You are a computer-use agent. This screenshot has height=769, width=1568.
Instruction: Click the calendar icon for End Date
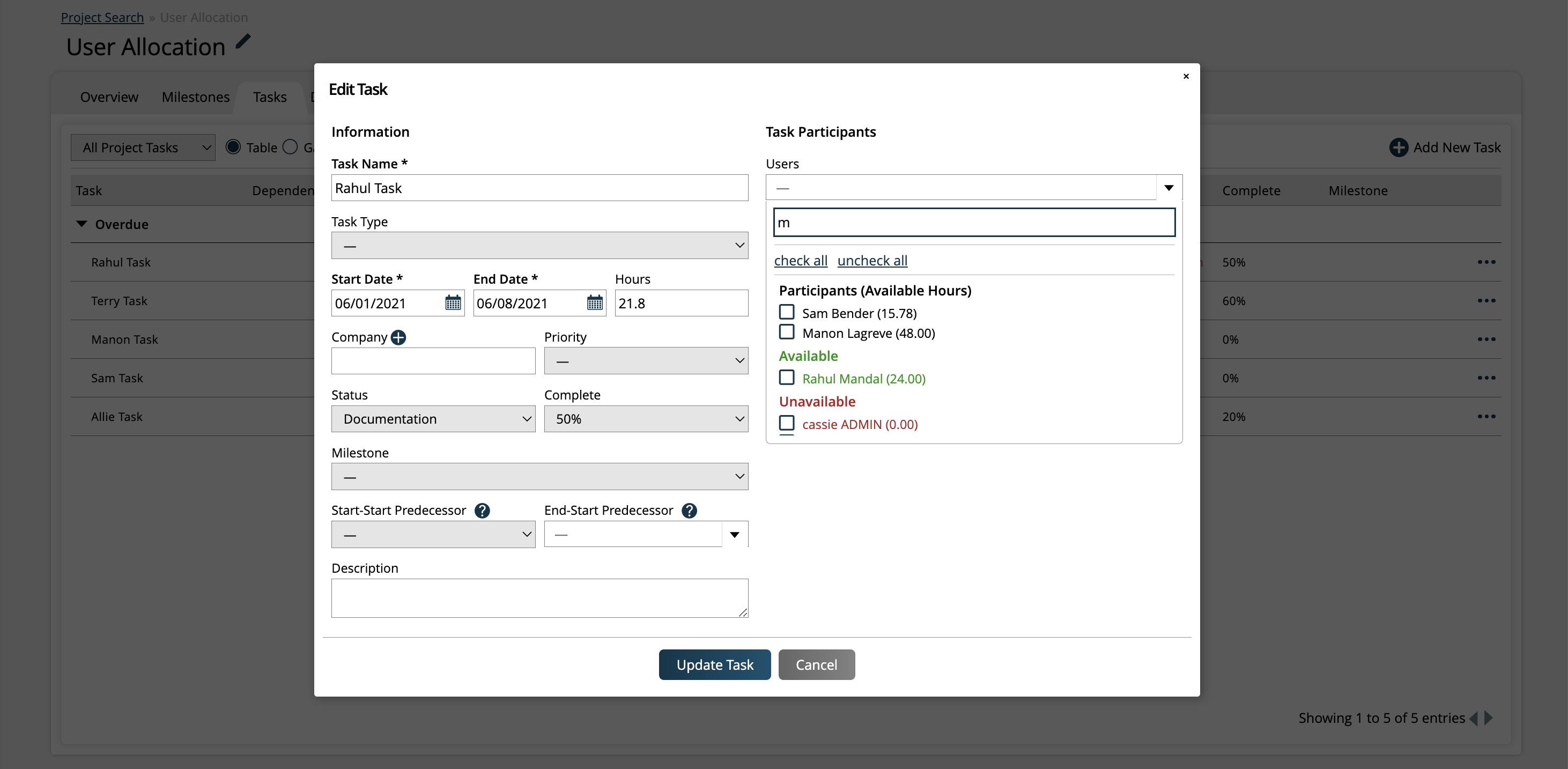coord(592,303)
